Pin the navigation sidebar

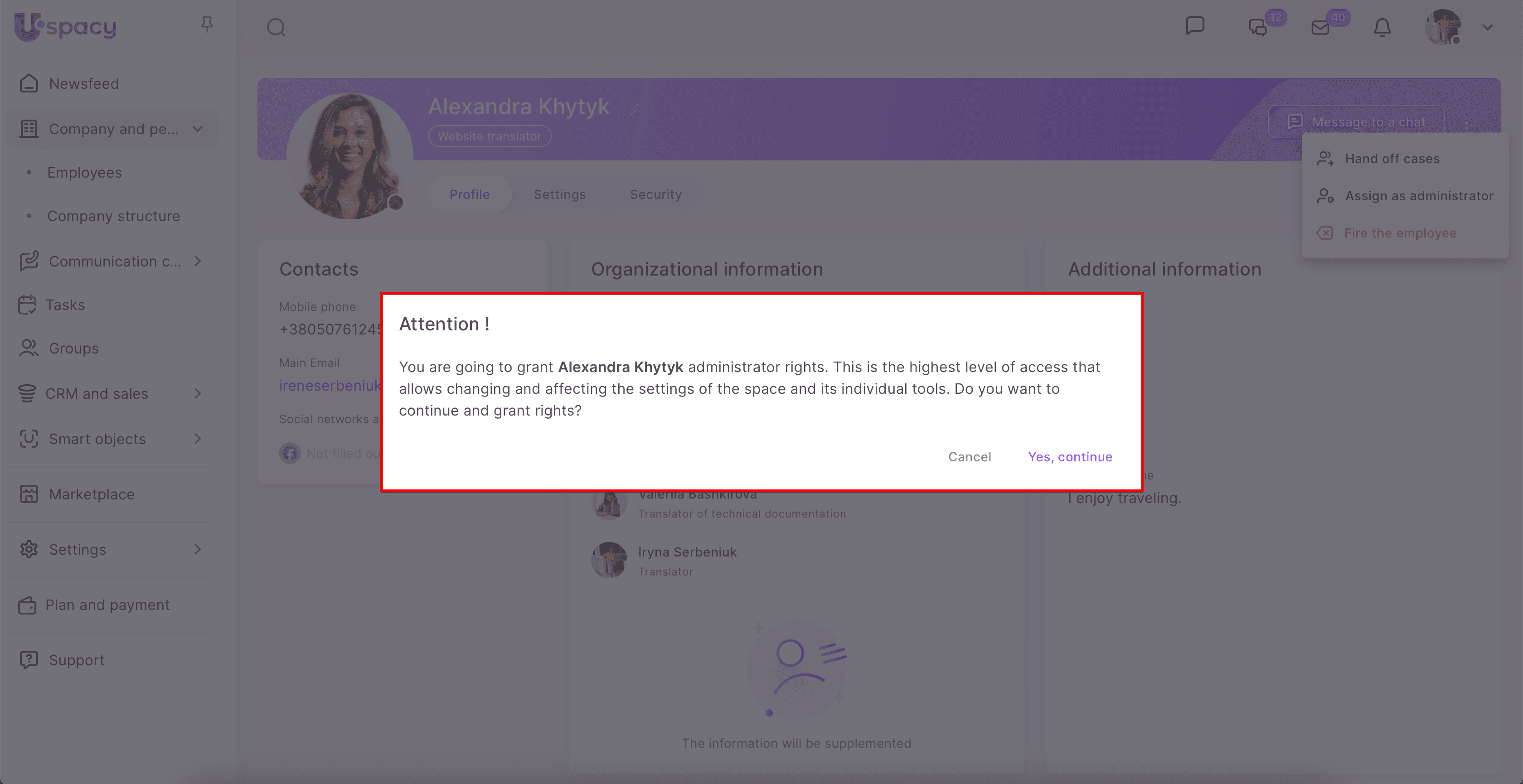point(207,24)
